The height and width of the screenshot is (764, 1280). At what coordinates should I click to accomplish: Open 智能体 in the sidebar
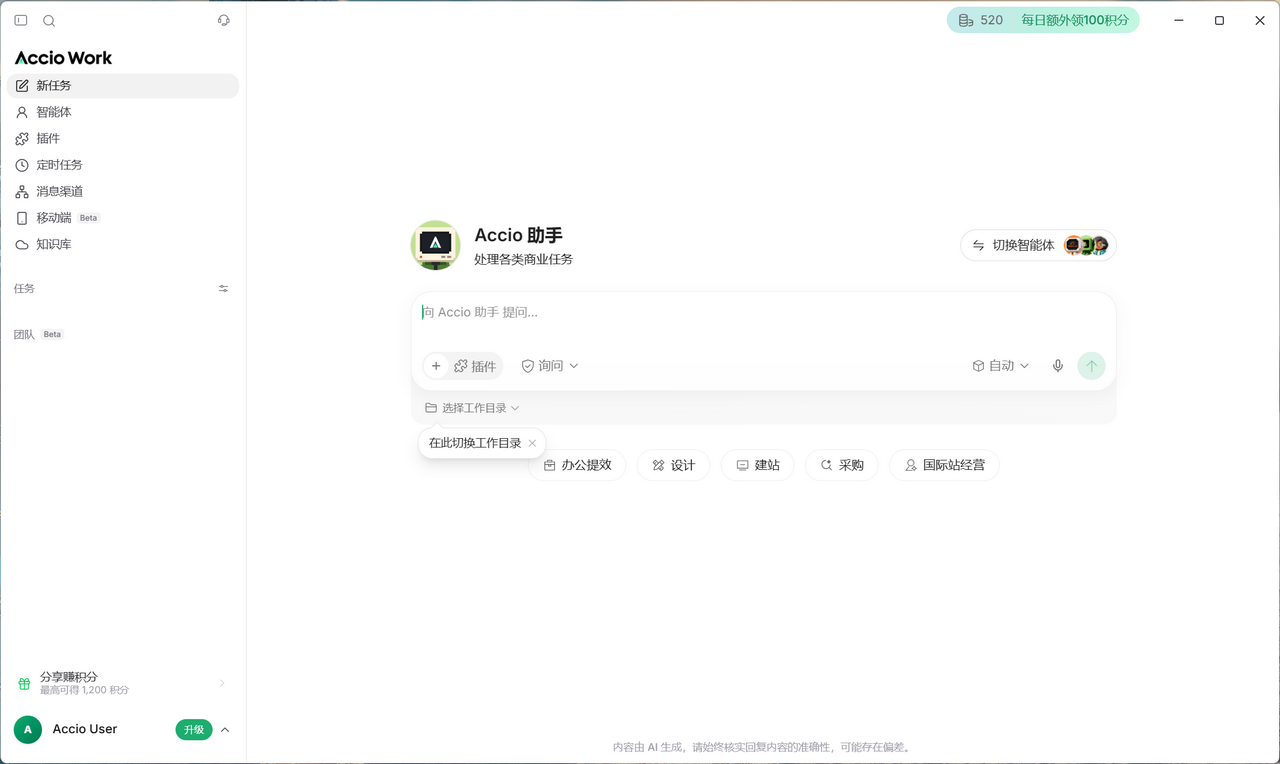click(123, 112)
